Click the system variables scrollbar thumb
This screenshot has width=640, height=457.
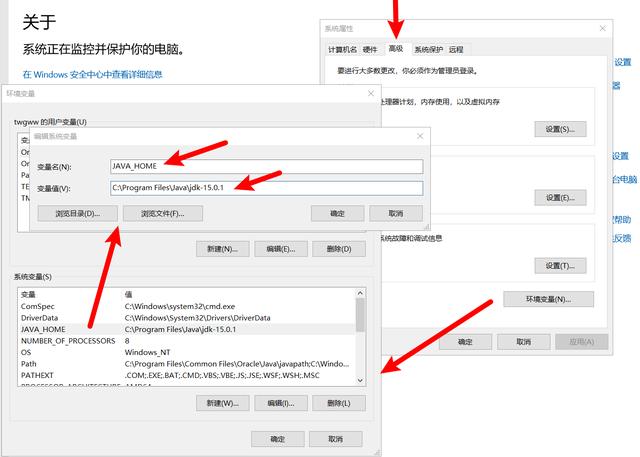tap(360, 315)
